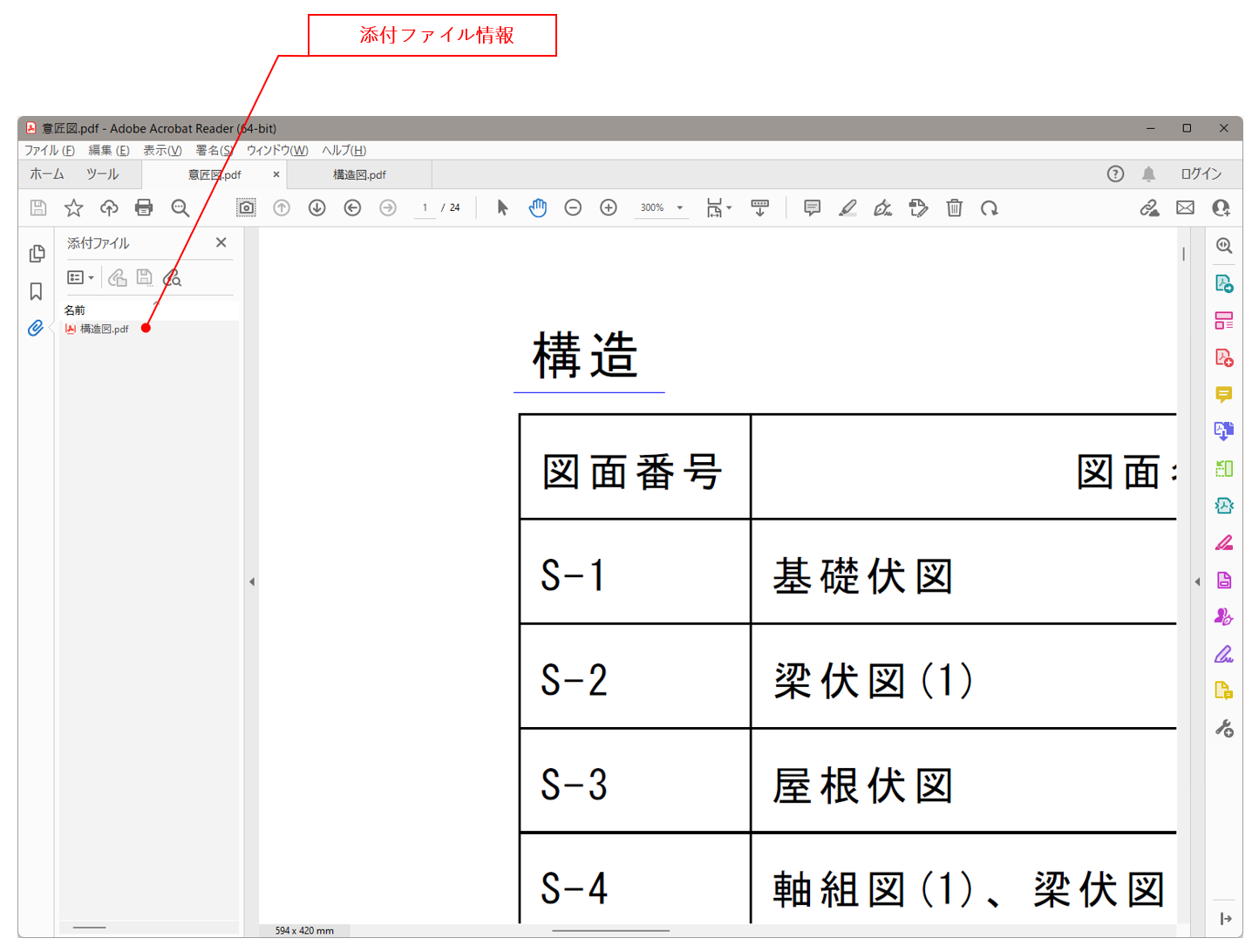
Task: Select the Export PDF icon in right pane
Action: 1224,283
